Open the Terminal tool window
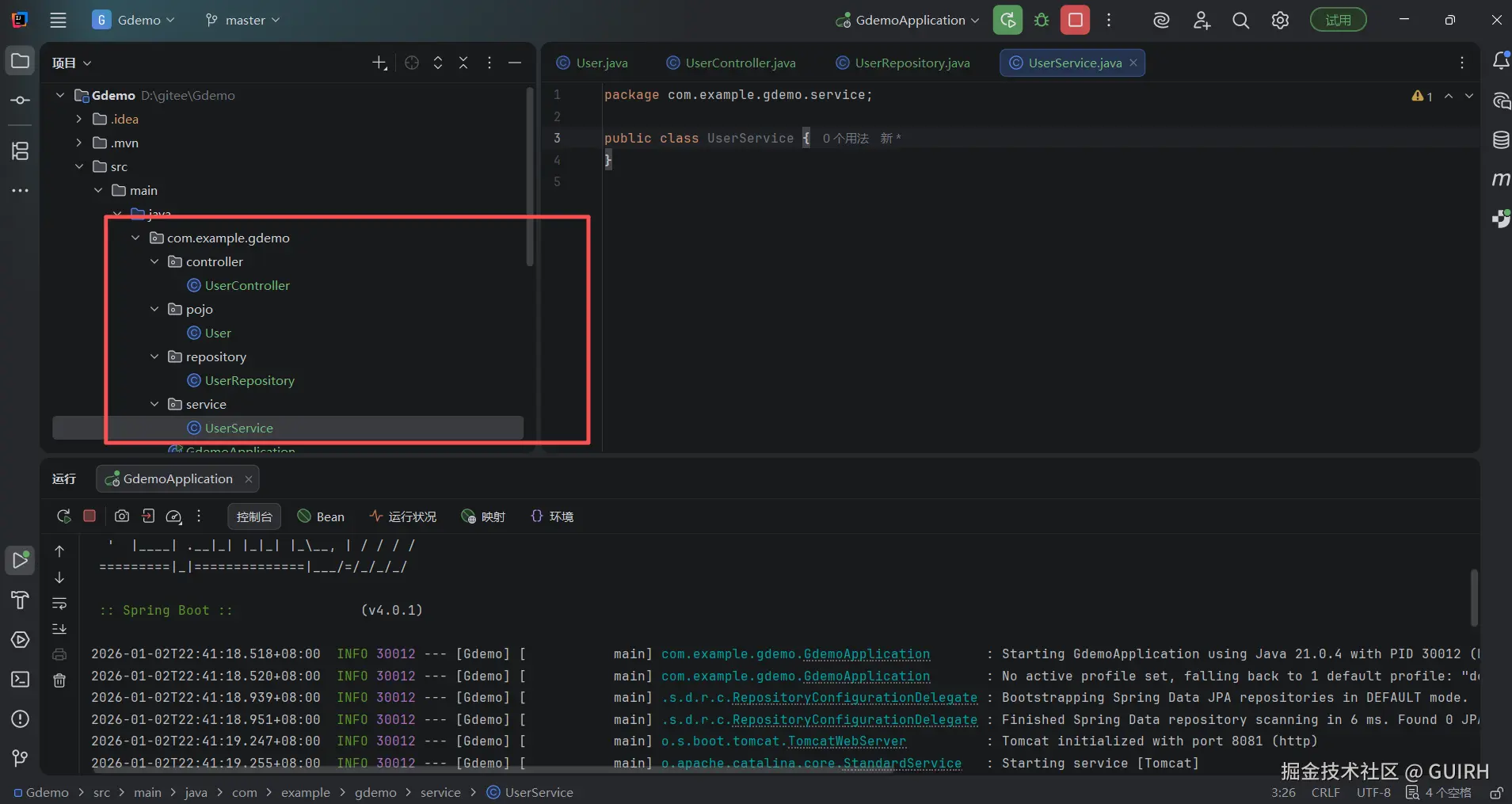Screen dimensions: 1512x804 tap(21, 680)
